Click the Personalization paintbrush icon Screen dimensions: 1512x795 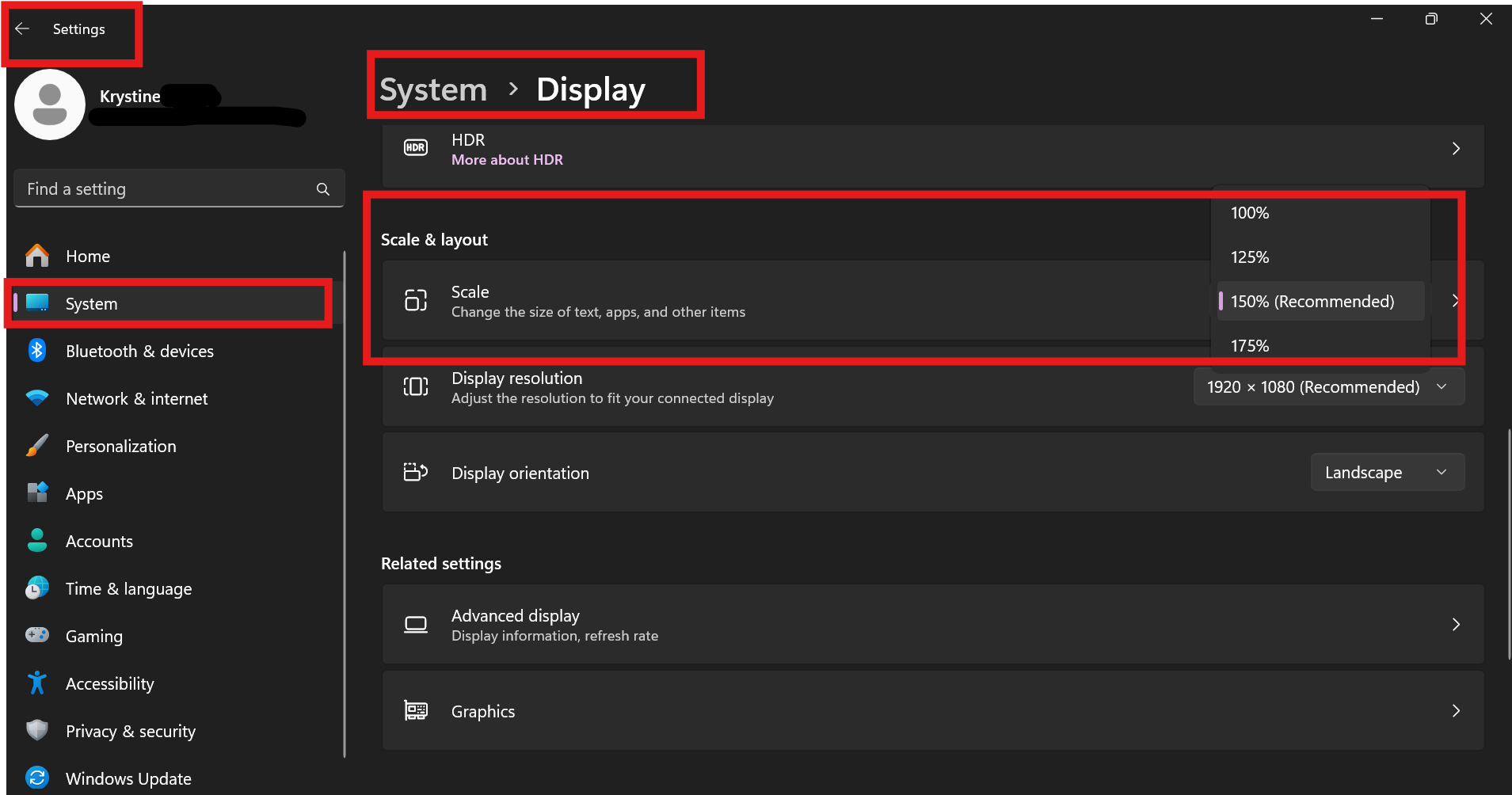point(37,446)
